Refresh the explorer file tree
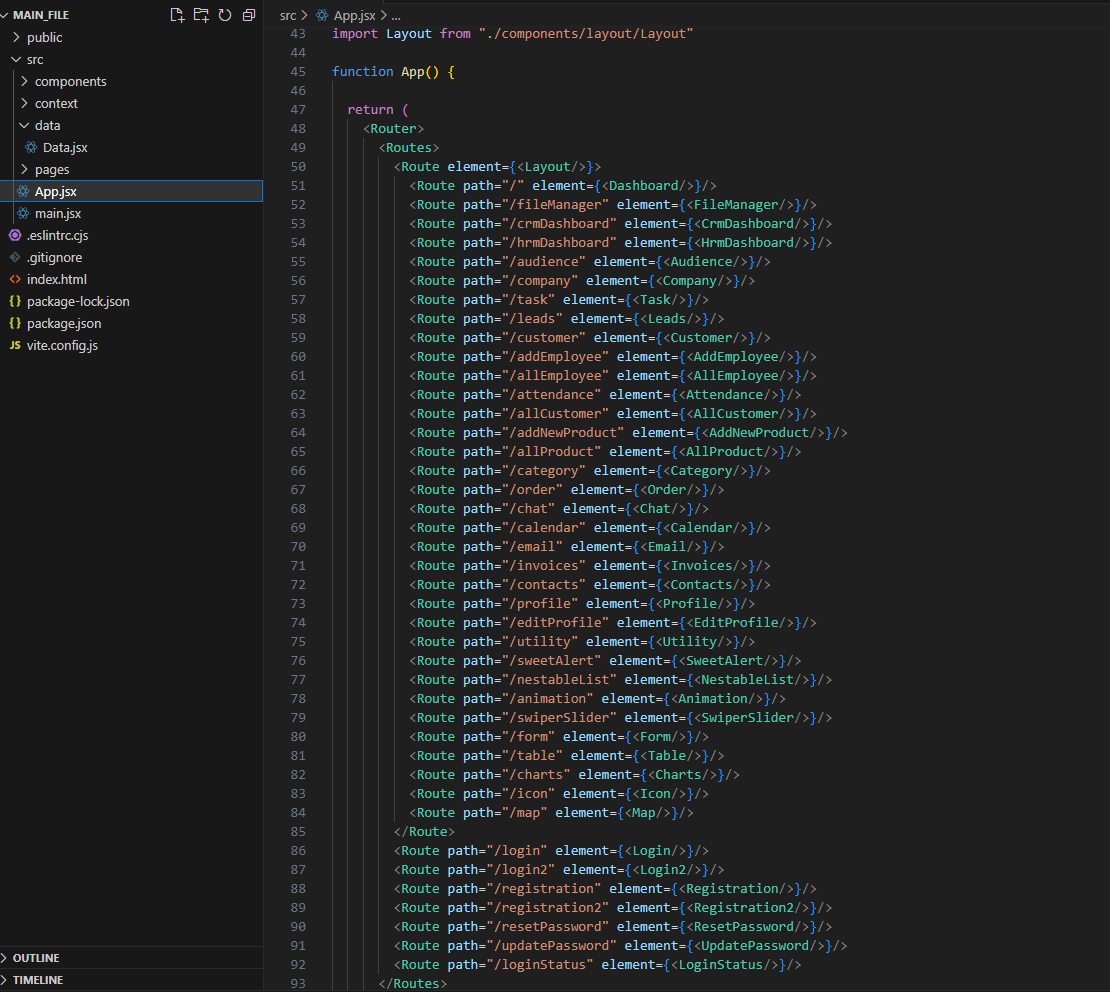 coord(225,15)
